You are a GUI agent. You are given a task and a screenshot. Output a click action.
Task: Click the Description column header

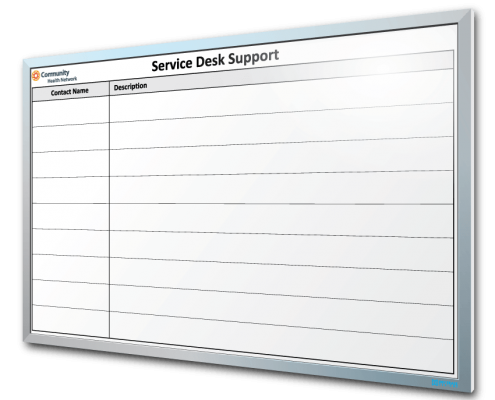tap(130, 87)
